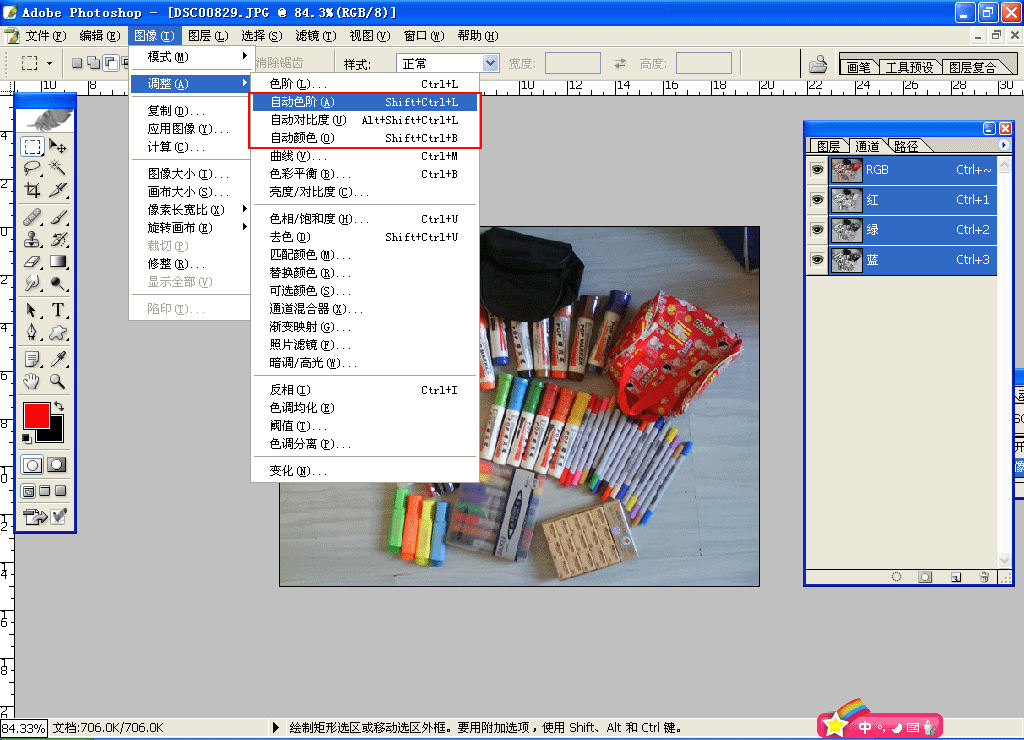This screenshot has width=1024, height=740.
Task: Toggle visibility of the 绿 channel
Action: [x=817, y=230]
